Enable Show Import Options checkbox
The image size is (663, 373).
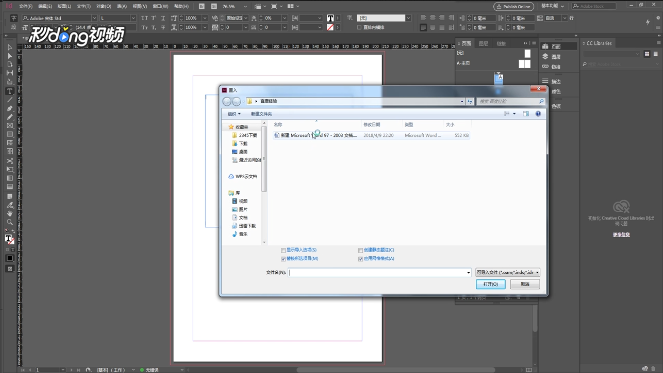click(283, 250)
